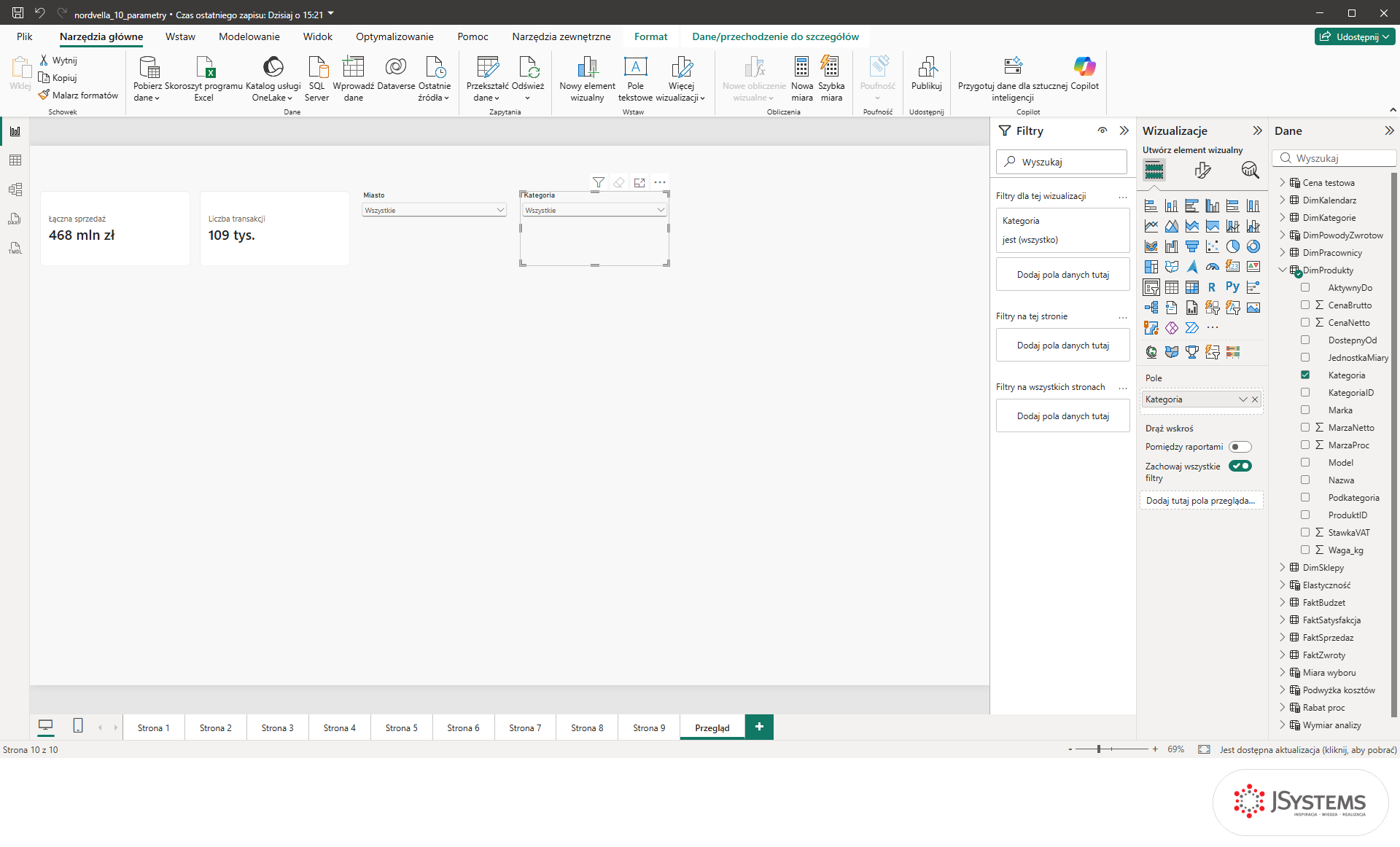The image size is (1400, 847).
Task: Toggle Zachowaj wszystkie filtry switch
Action: [x=1240, y=466]
